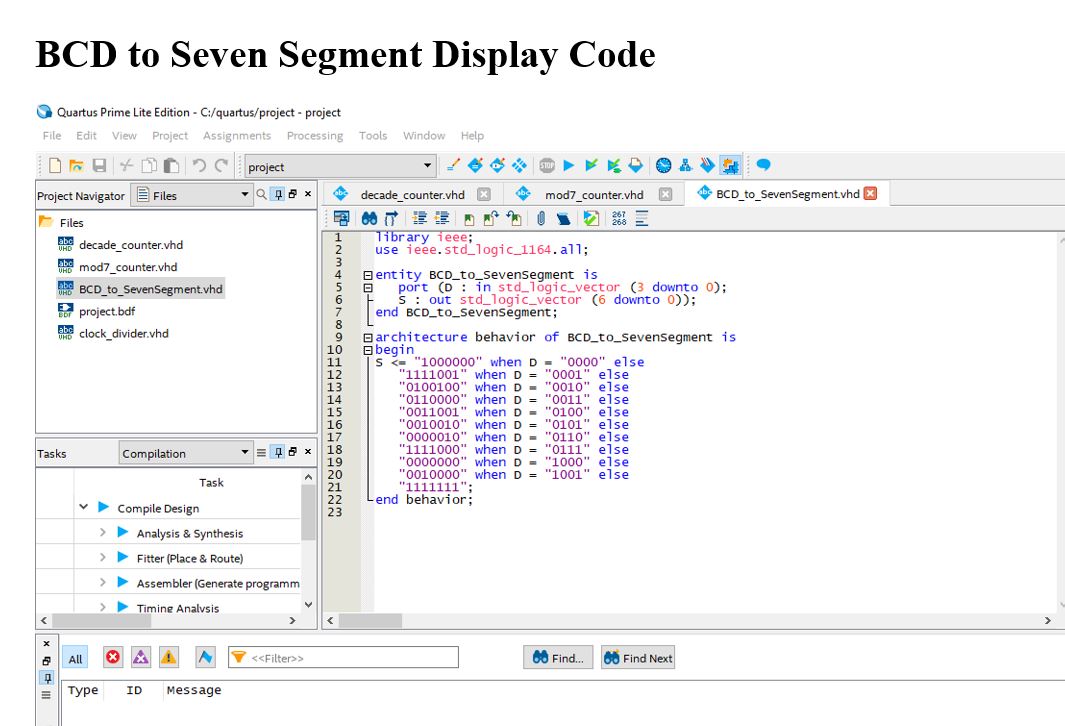Image resolution: width=1065 pixels, height=726 pixels.
Task: Click the Save disk icon
Action: point(99,166)
